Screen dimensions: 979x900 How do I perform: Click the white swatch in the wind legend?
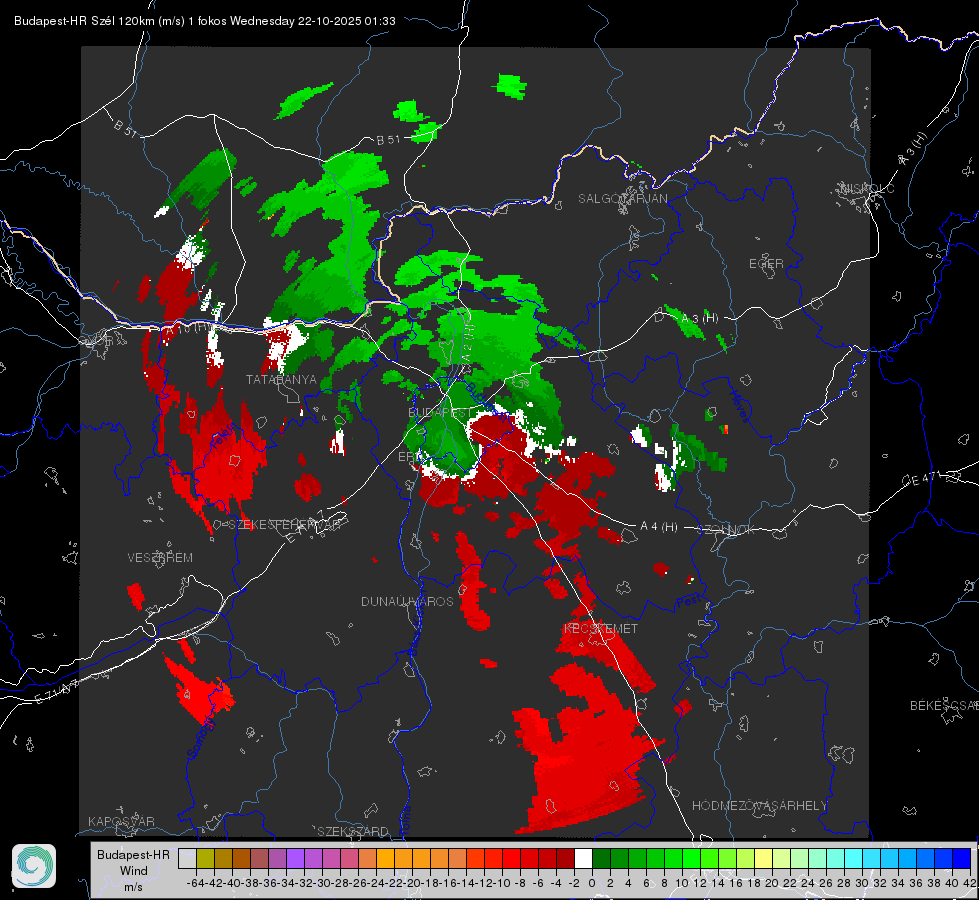click(x=583, y=858)
